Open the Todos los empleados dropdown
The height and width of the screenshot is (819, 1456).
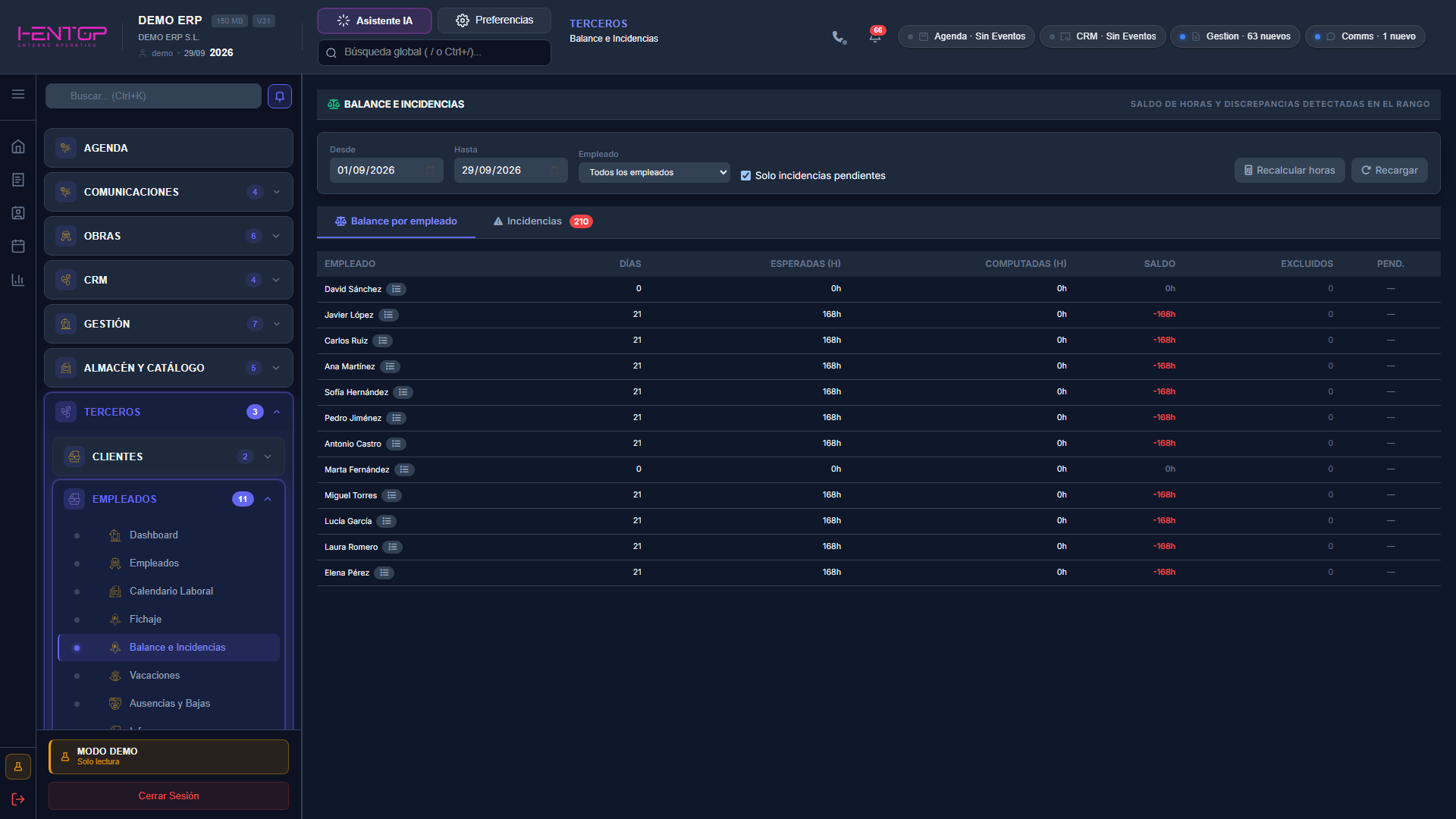pyautogui.click(x=654, y=172)
